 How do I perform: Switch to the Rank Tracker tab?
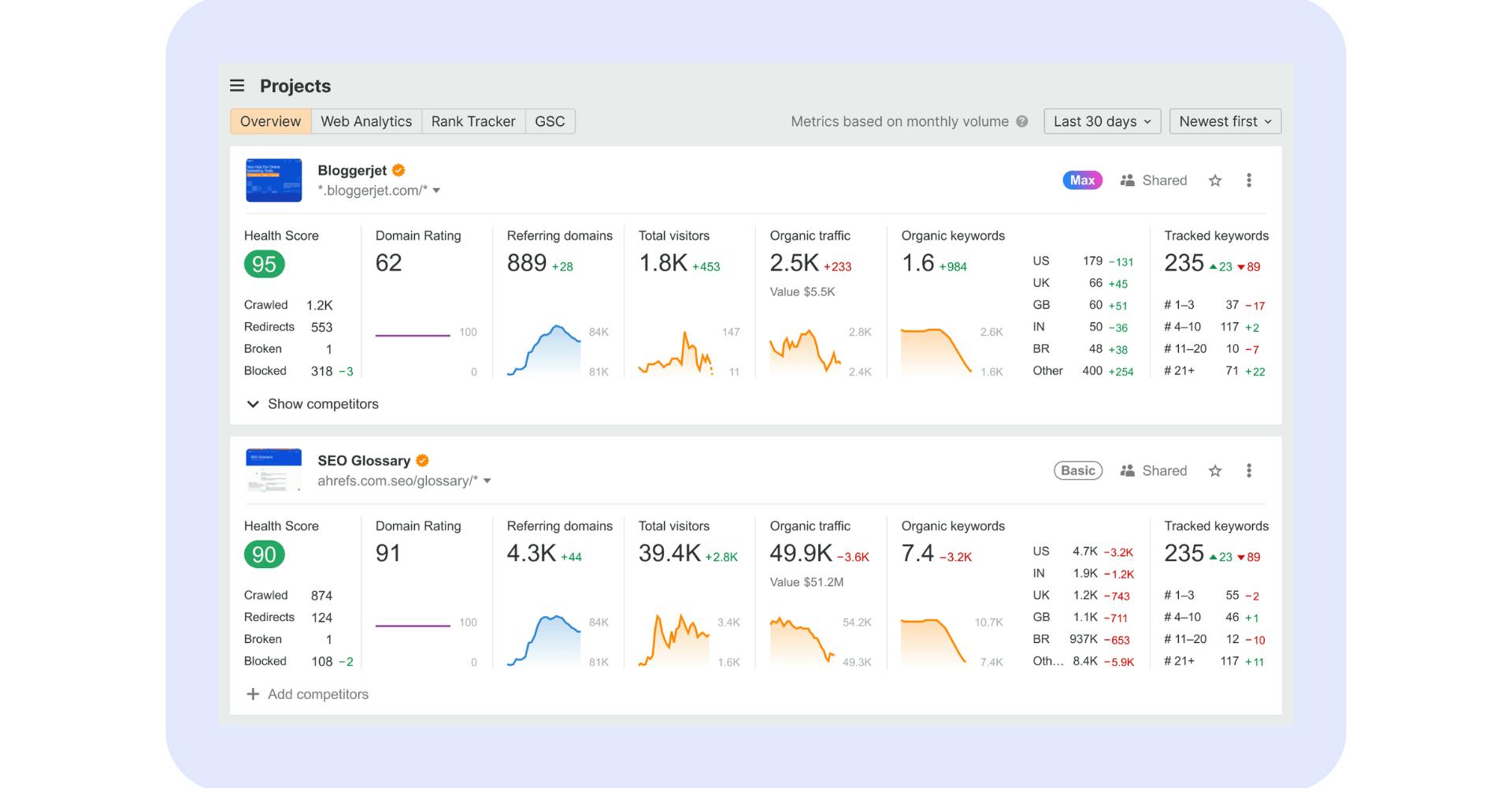point(472,121)
